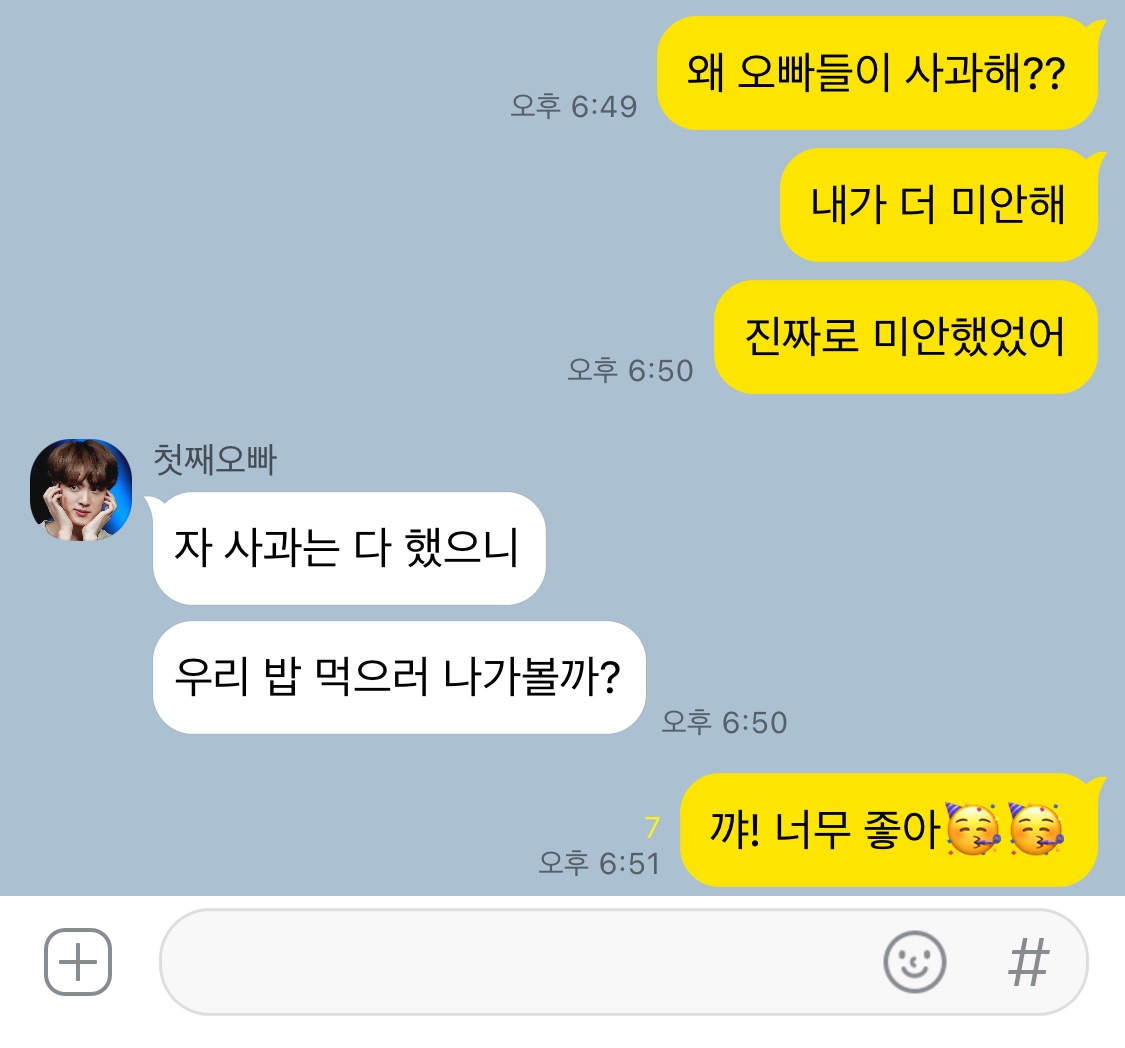1125x1048 pixels.
Task: Open the plus attachment menu
Action: point(77,961)
